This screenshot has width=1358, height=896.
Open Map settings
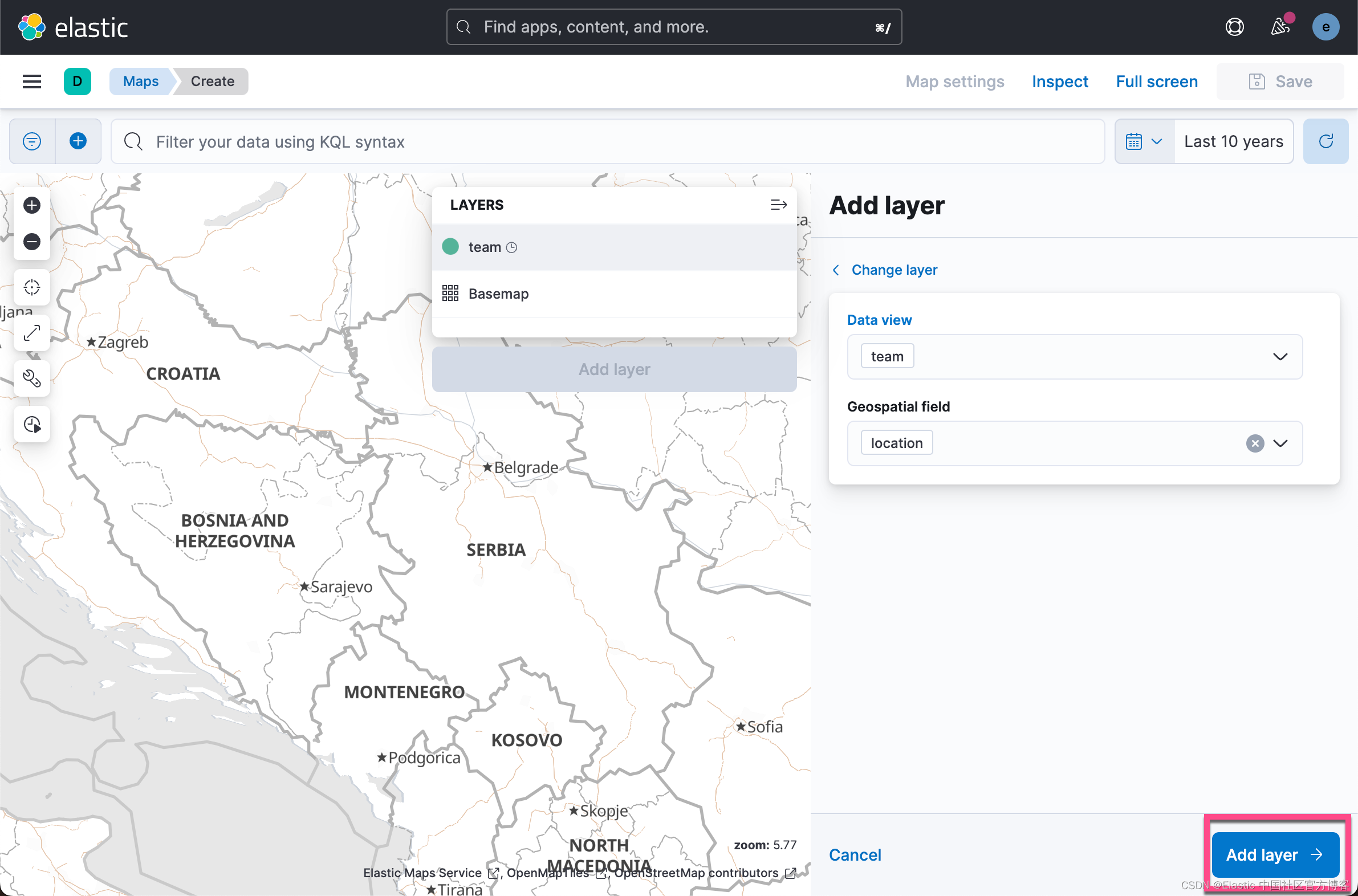pos(954,81)
